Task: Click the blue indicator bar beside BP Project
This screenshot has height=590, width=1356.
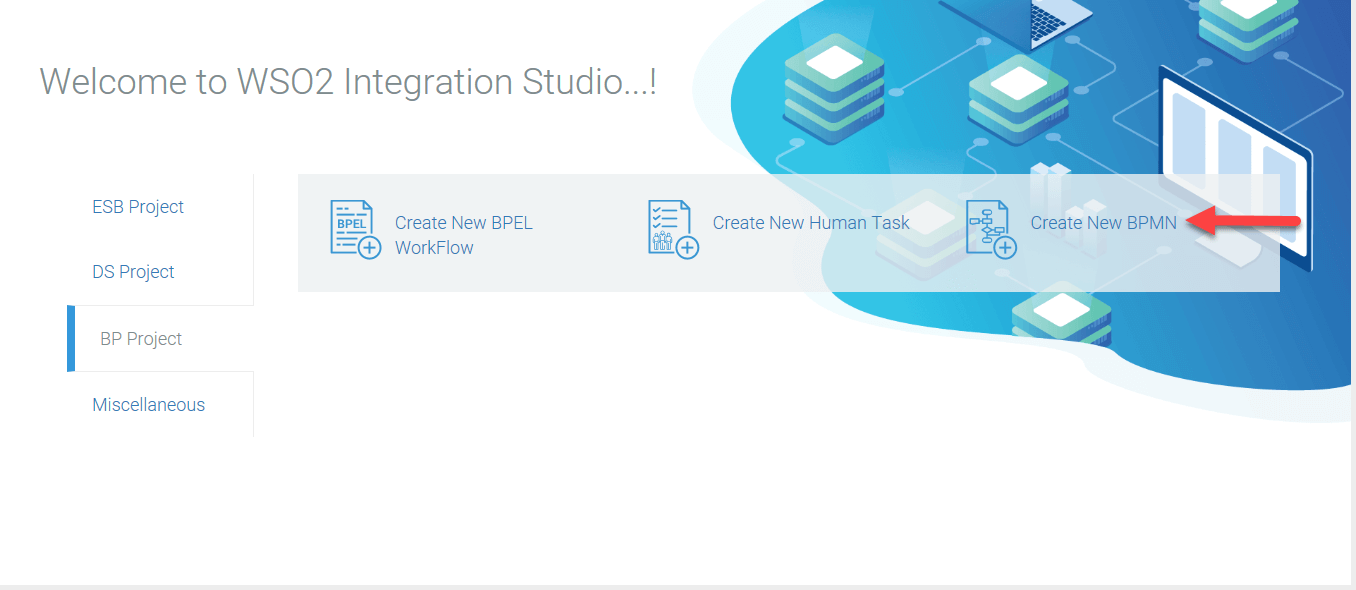Action: point(70,338)
